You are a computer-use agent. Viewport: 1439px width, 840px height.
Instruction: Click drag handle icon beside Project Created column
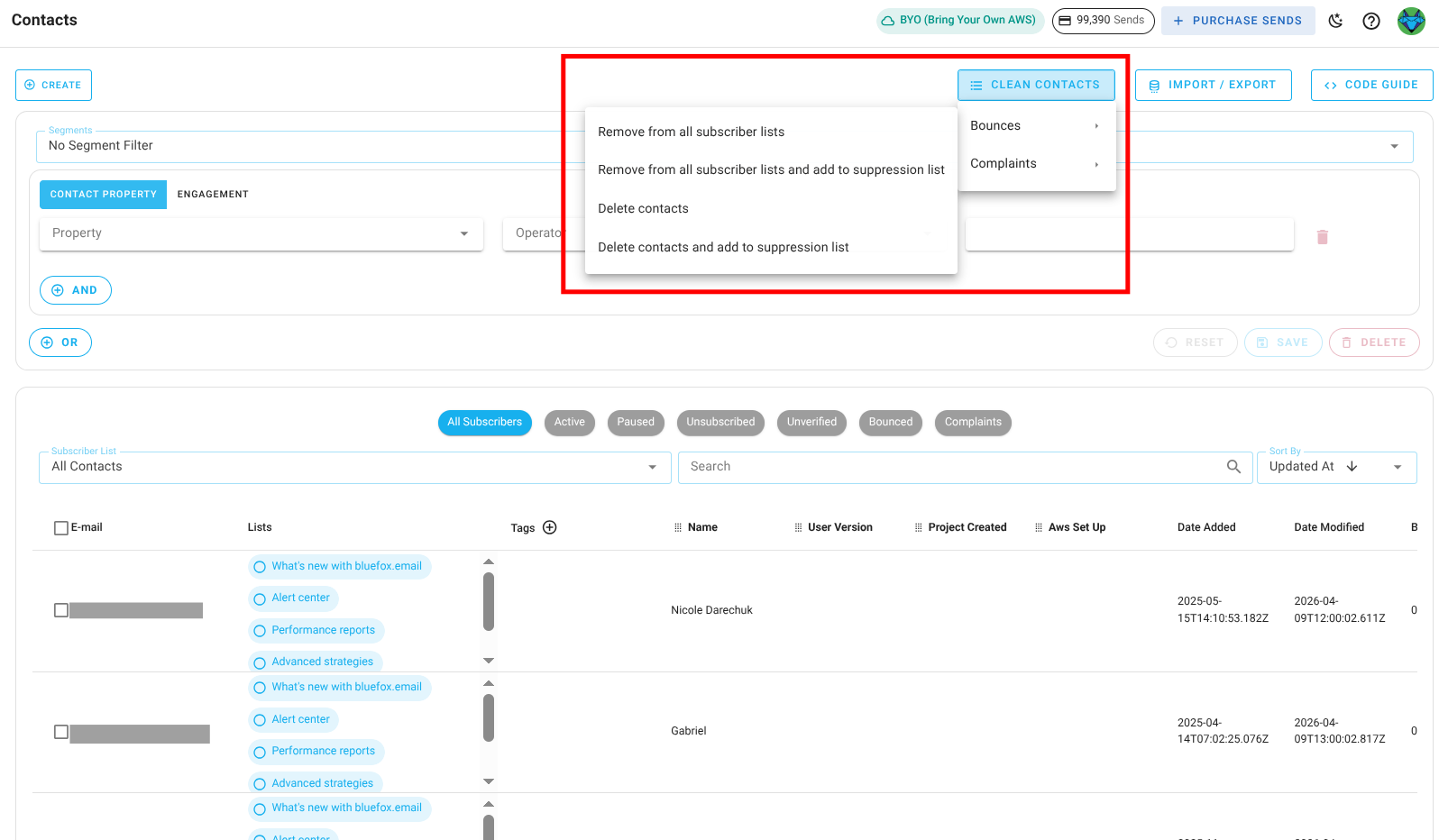click(919, 527)
